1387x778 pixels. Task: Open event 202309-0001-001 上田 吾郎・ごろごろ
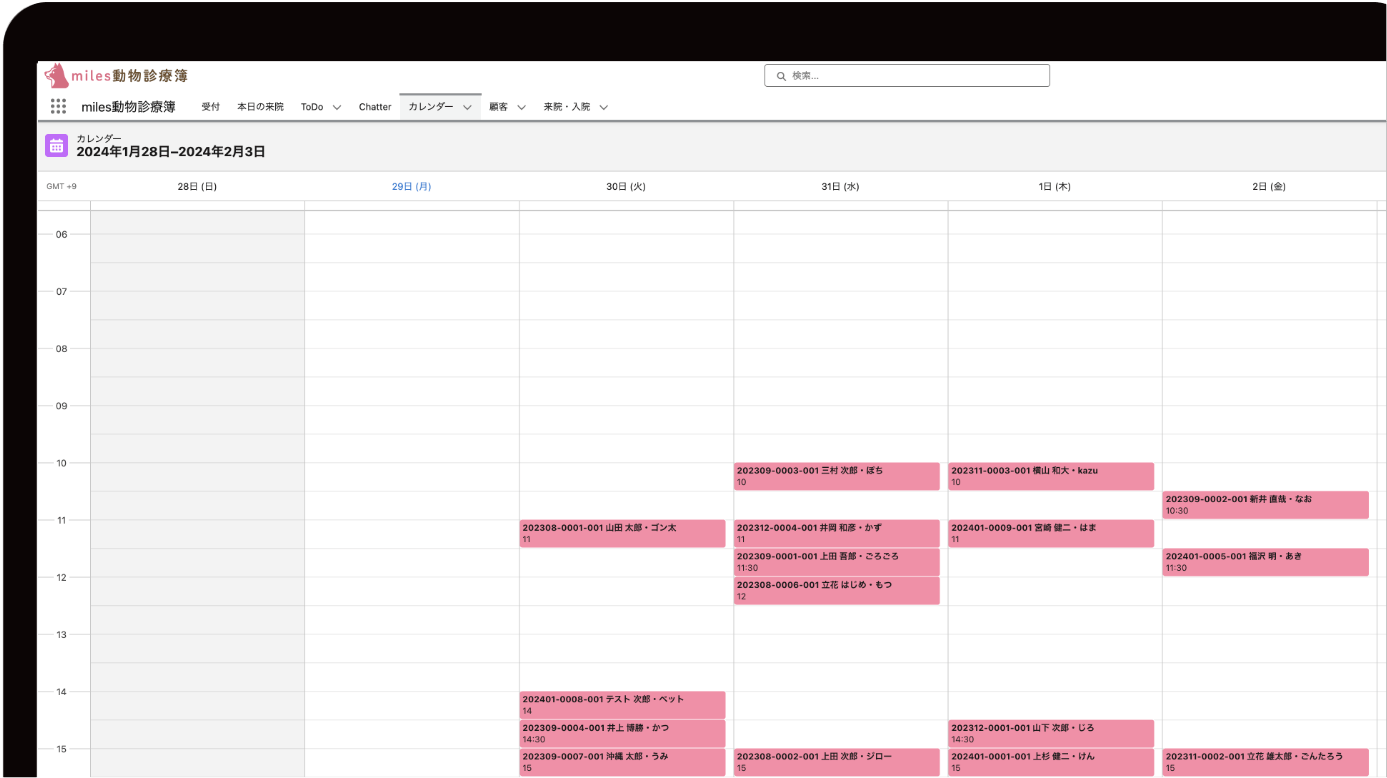[x=837, y=562]
